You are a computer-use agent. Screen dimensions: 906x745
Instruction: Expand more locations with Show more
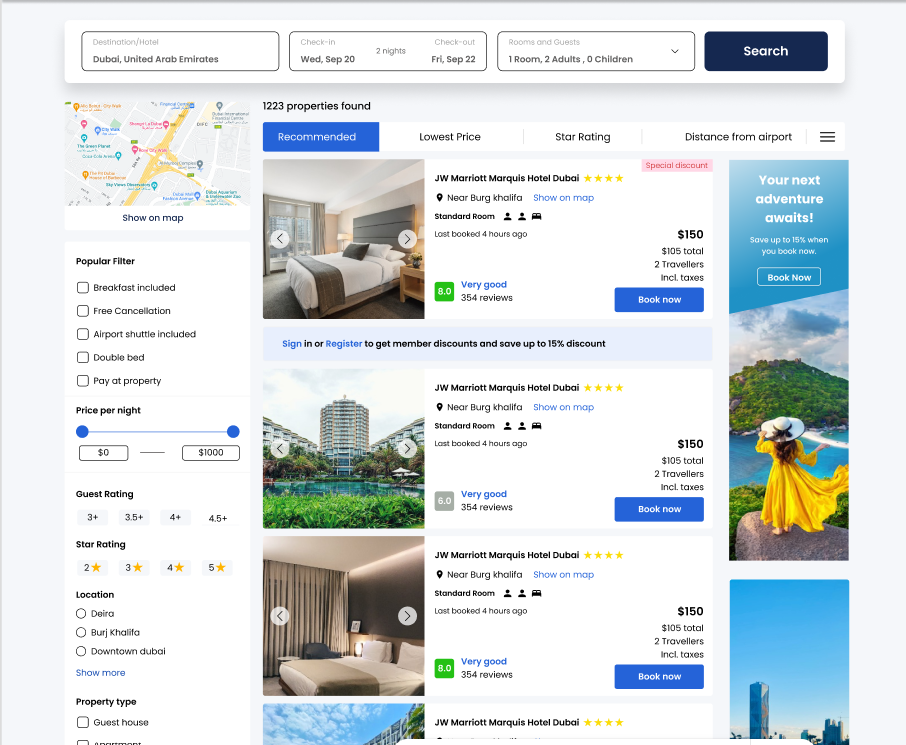(x=101, y=673)
